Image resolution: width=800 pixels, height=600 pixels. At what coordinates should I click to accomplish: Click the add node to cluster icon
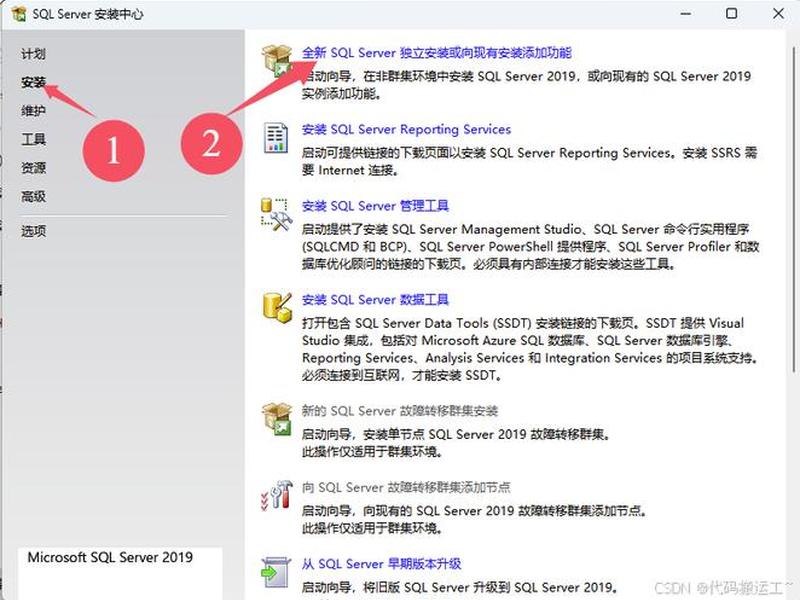[x=277, y=495]
